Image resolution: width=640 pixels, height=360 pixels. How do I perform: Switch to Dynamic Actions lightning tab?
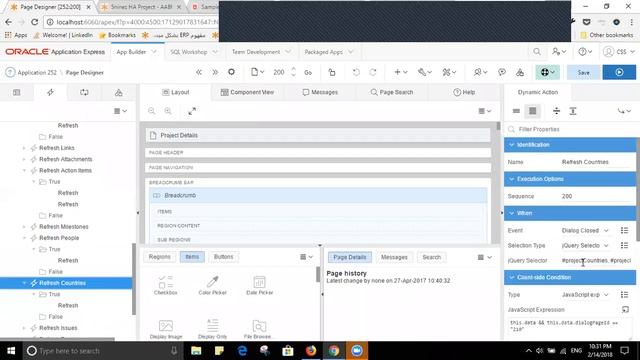50,93
